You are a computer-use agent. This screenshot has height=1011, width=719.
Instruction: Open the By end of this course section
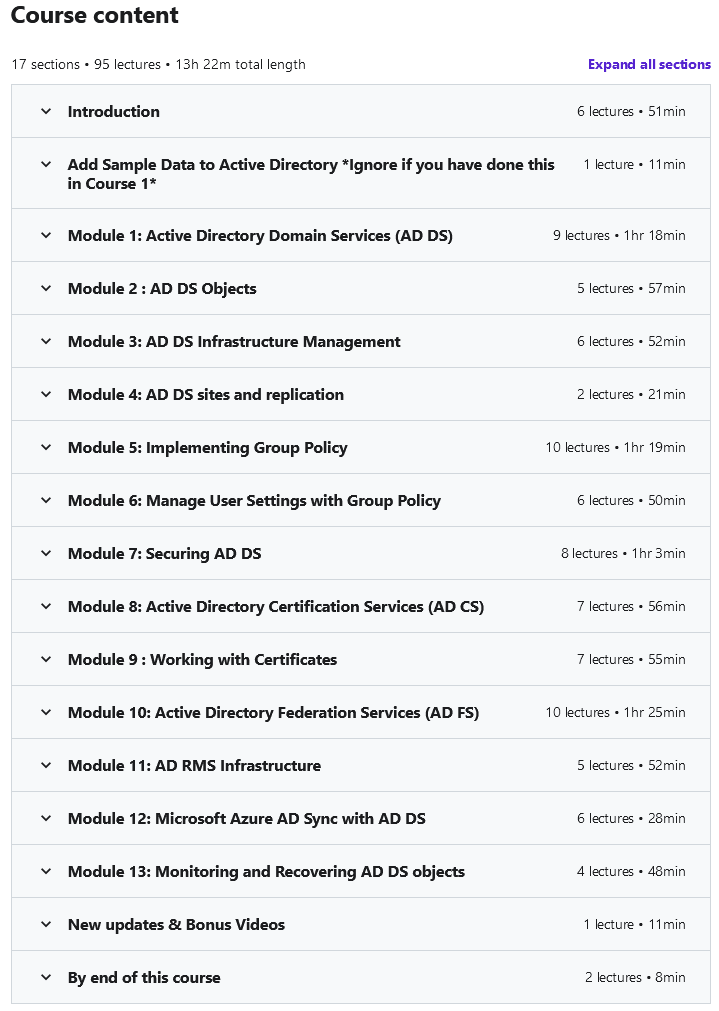(360, 977)
